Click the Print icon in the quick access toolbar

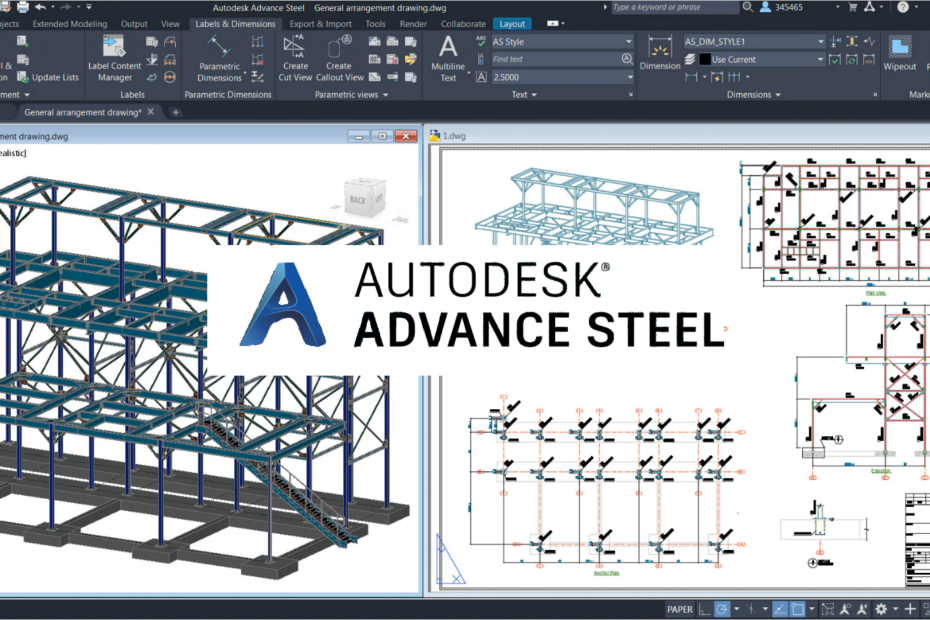click(23, 7)
